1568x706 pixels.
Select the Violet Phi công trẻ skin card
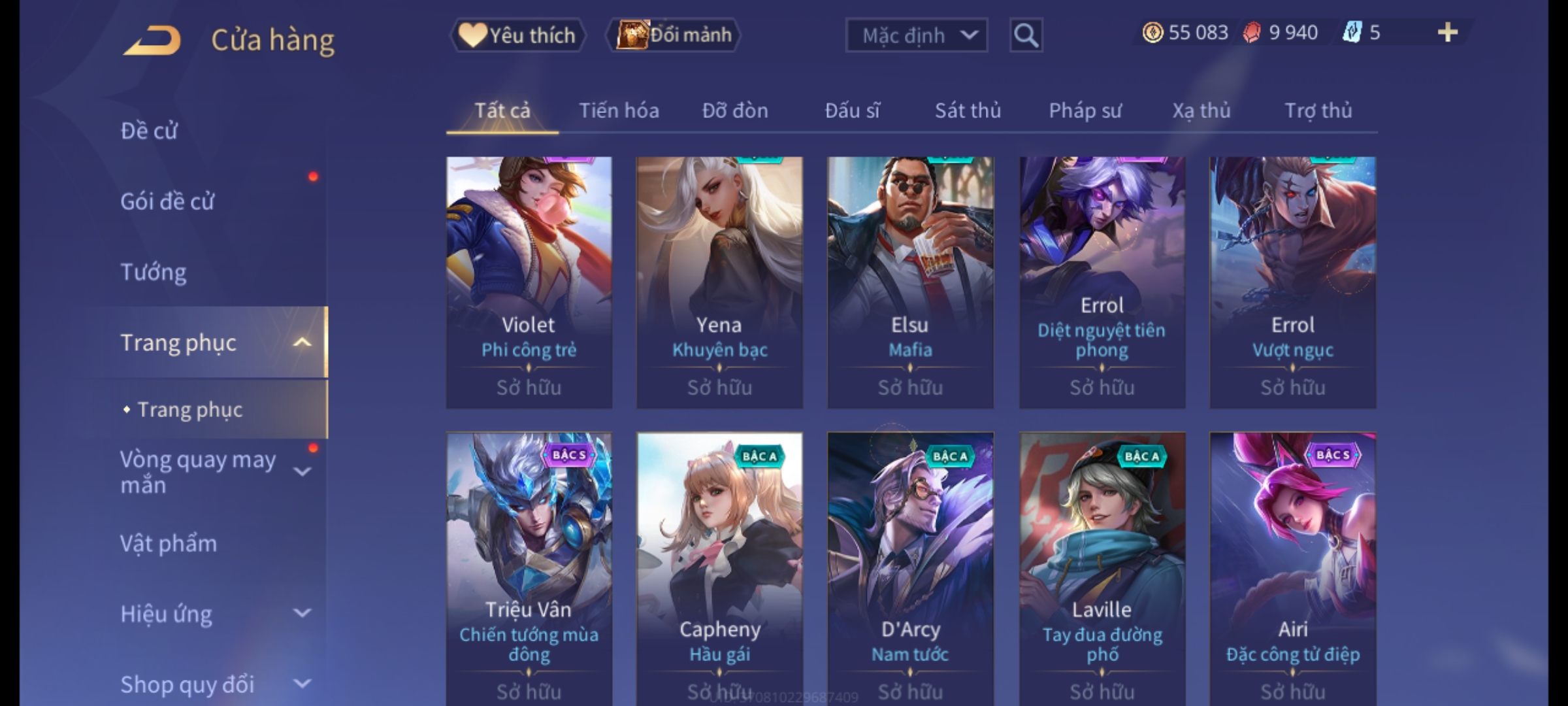pyautogui.click(x=529, y=282)
